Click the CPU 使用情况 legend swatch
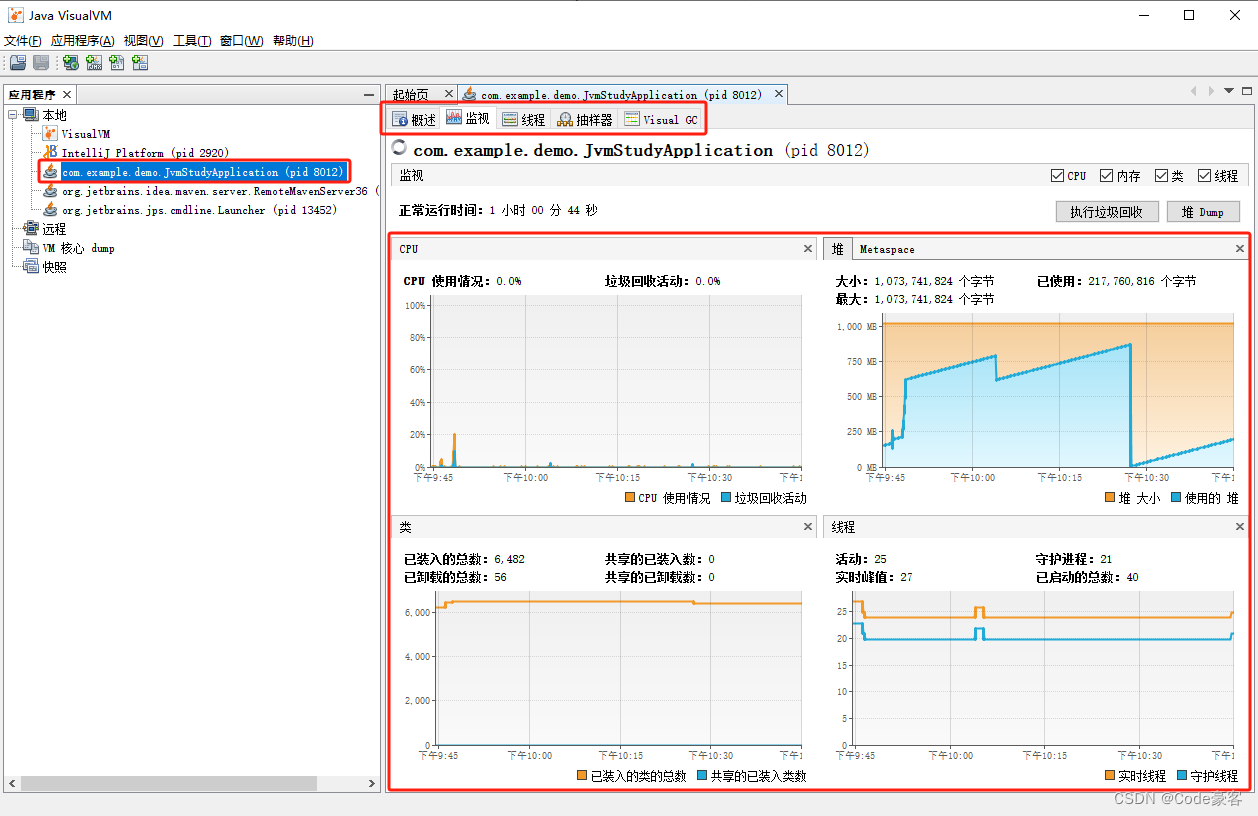Viewport: 1258px width, 816px height. click(630, 497)
